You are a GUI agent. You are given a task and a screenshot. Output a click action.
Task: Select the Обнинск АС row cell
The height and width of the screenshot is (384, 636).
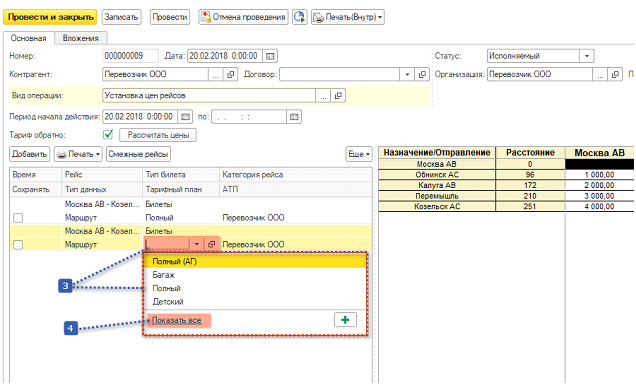coord(437,175)
